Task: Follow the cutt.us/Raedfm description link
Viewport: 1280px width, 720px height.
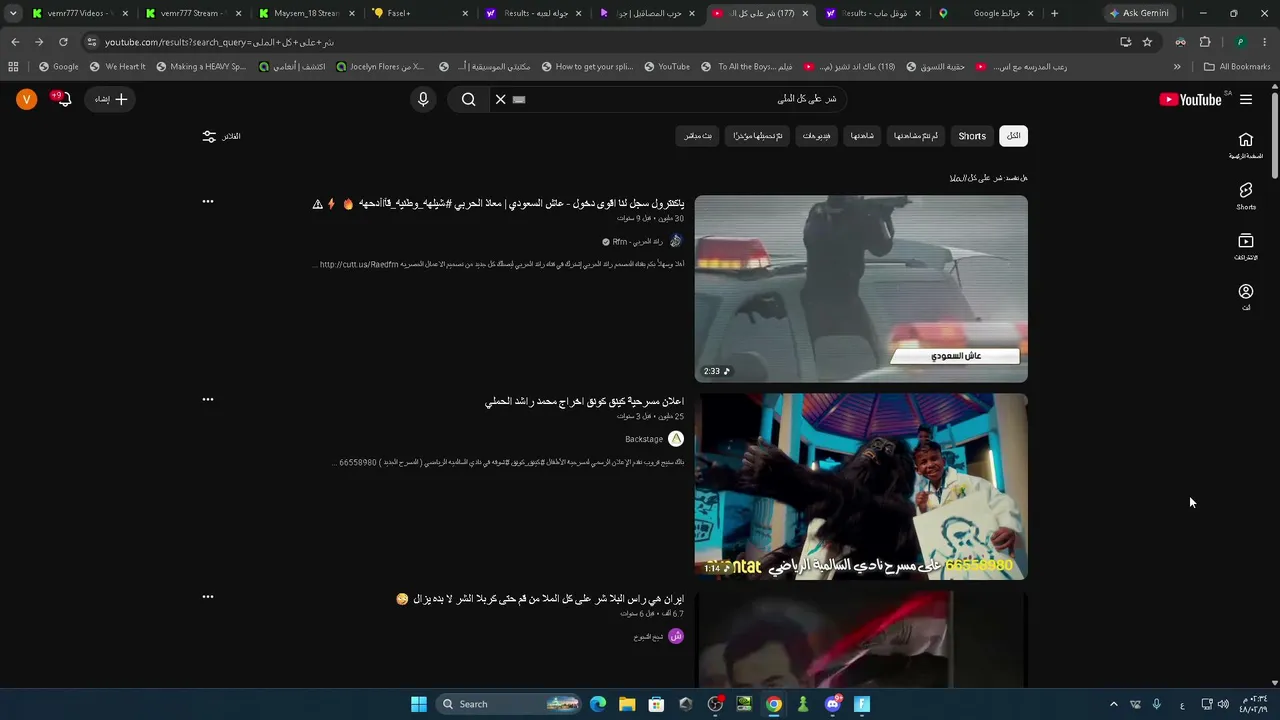Action: (359, 265)
